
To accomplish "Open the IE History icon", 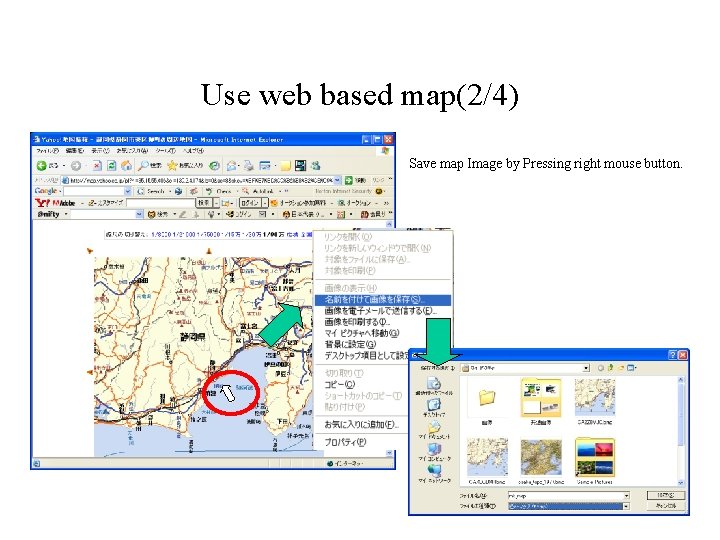I will click(214, 165).
